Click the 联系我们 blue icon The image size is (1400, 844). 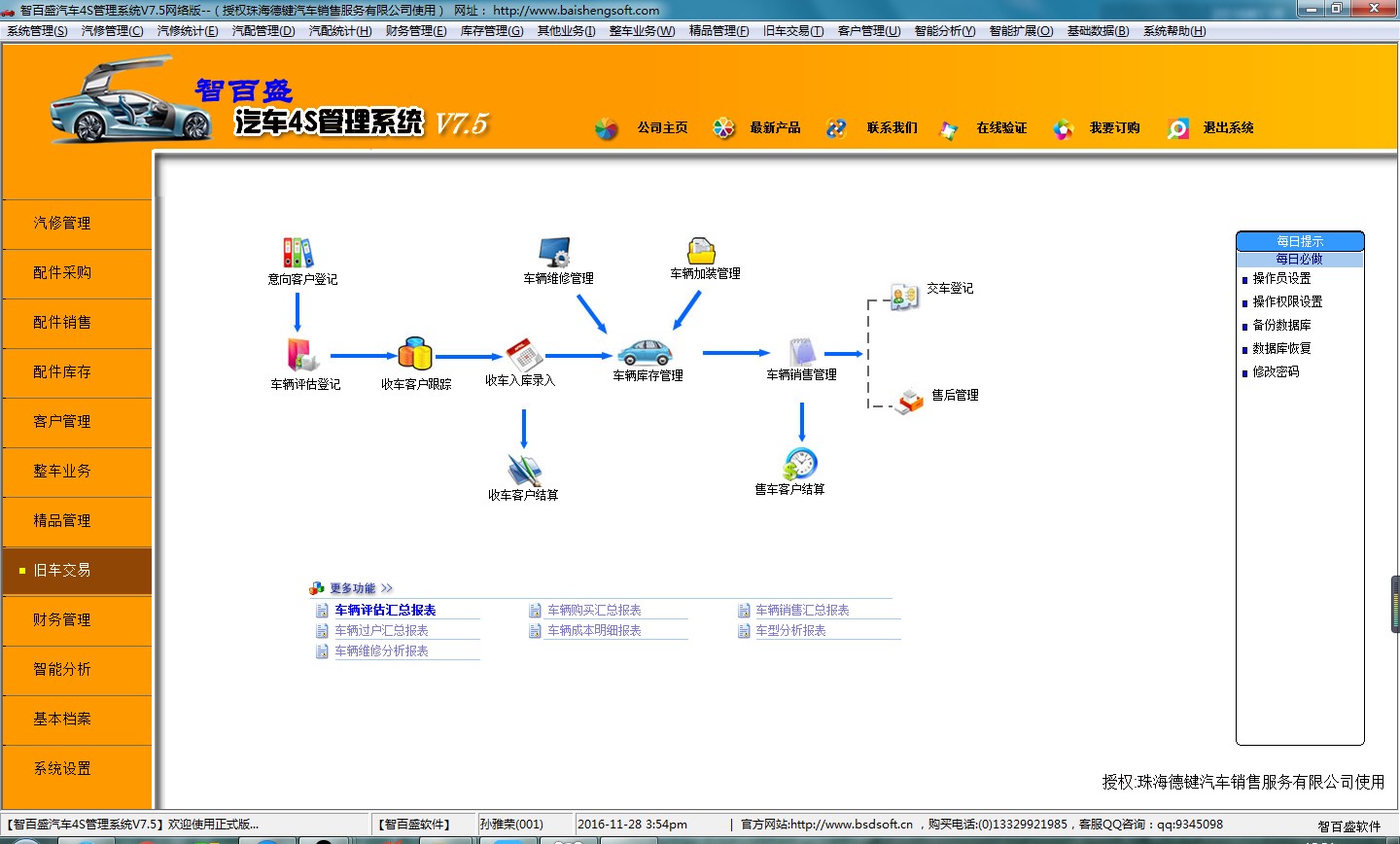[836, 128]
